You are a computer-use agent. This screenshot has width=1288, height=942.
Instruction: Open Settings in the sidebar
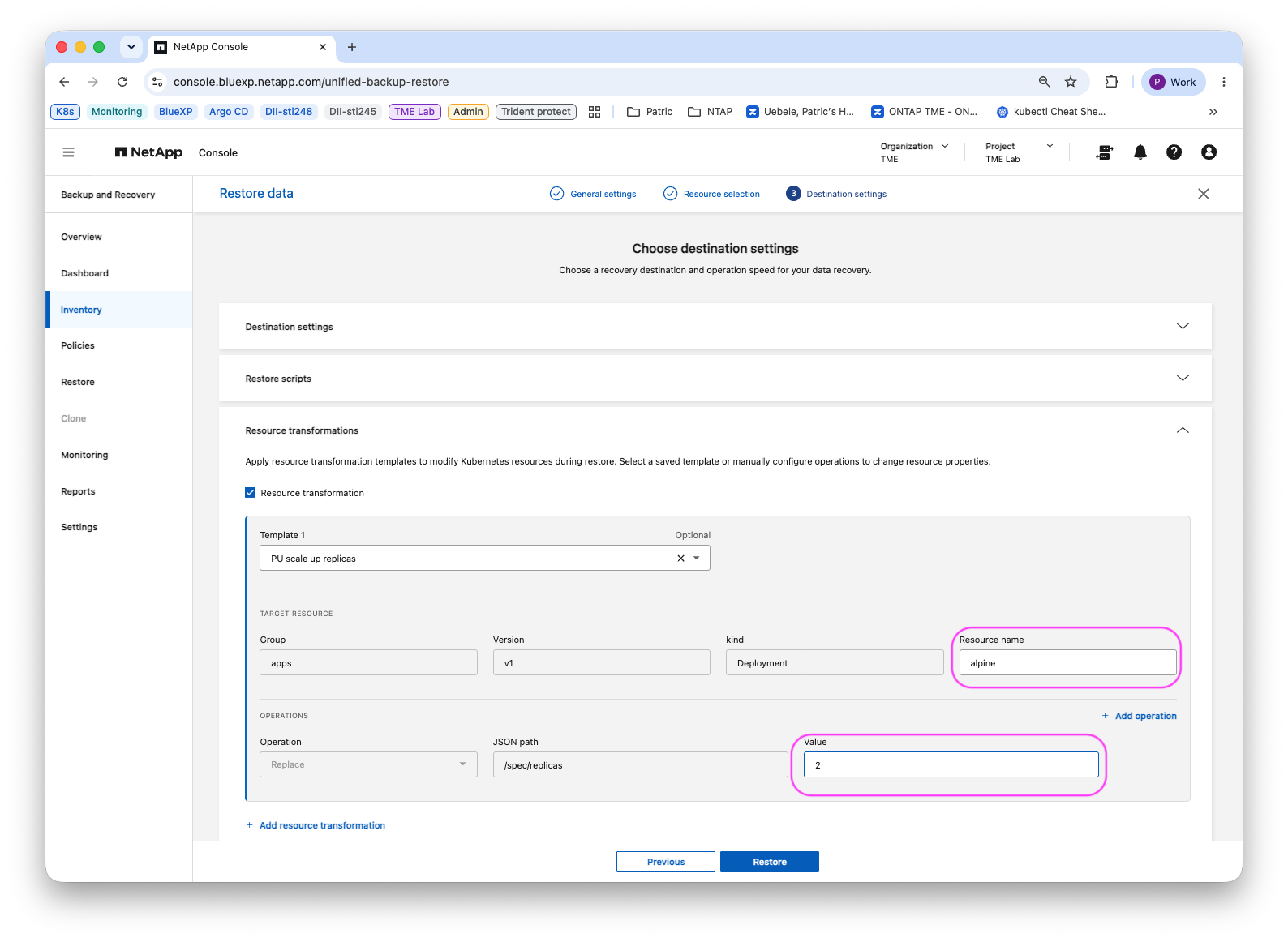point(79,527)
